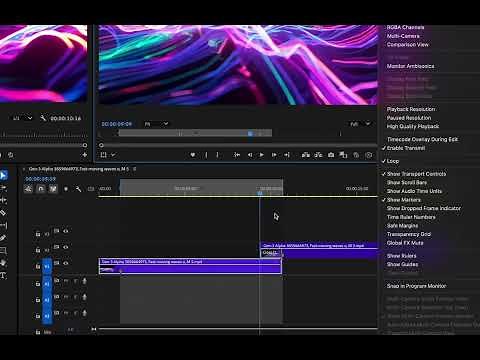Open timeline display settings wrench
The height and width of the screenshot is (360, 480).
tap(78, 189)
